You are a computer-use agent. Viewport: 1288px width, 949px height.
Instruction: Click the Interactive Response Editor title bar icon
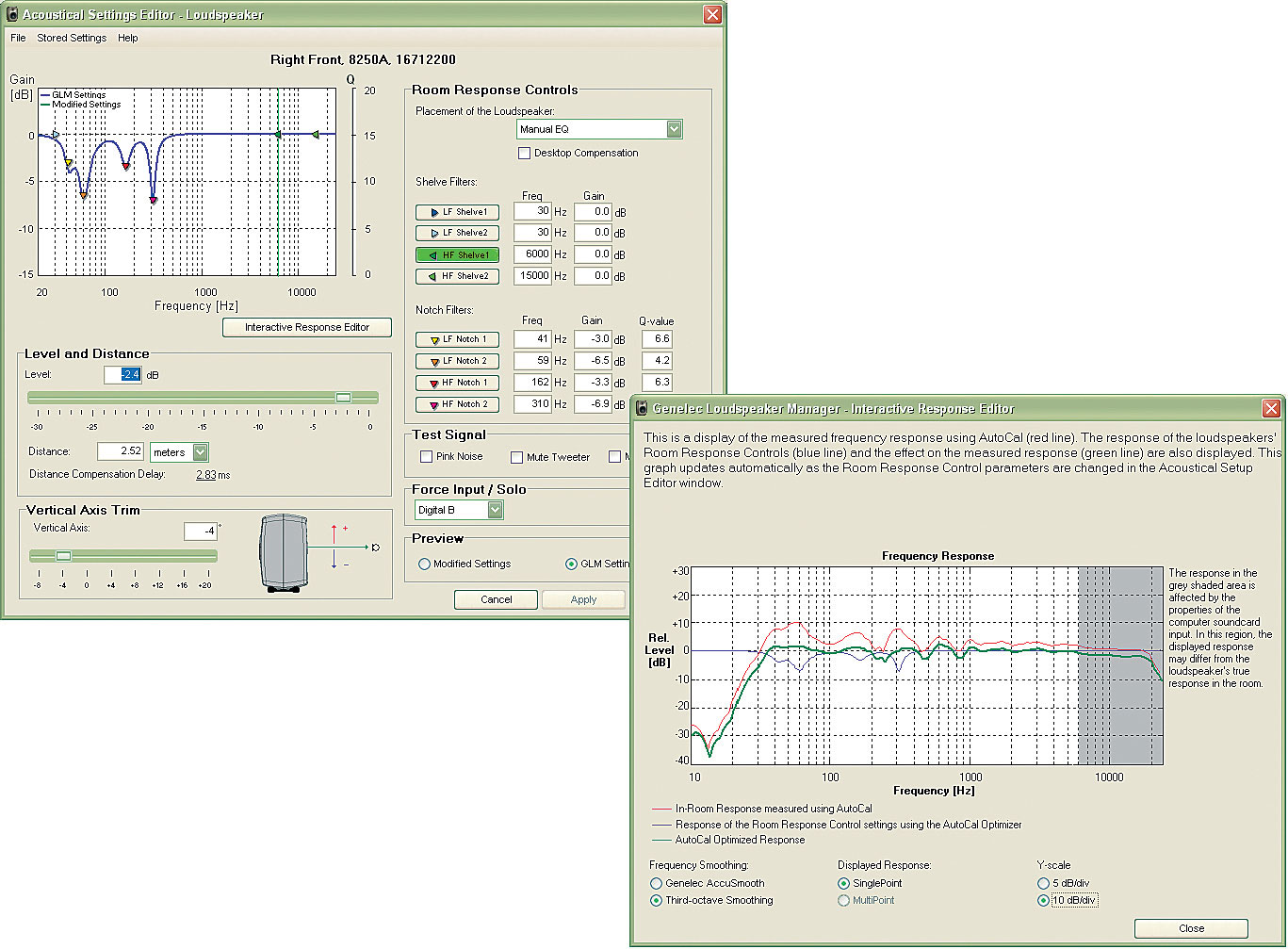pyautogui.click(x=642, y=408)
